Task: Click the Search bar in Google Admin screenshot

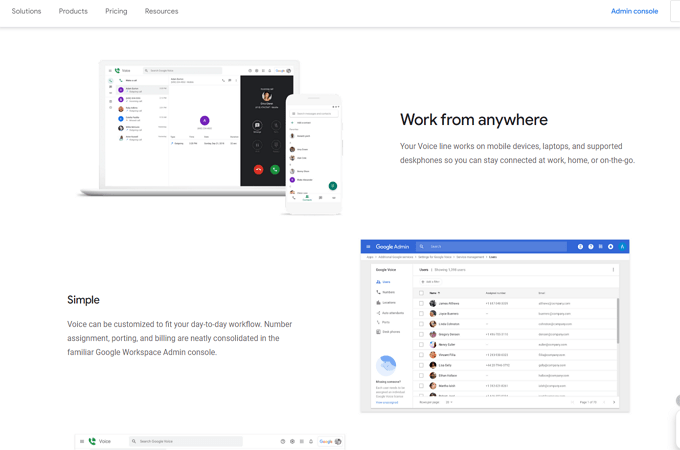Action: coord(491,247)
